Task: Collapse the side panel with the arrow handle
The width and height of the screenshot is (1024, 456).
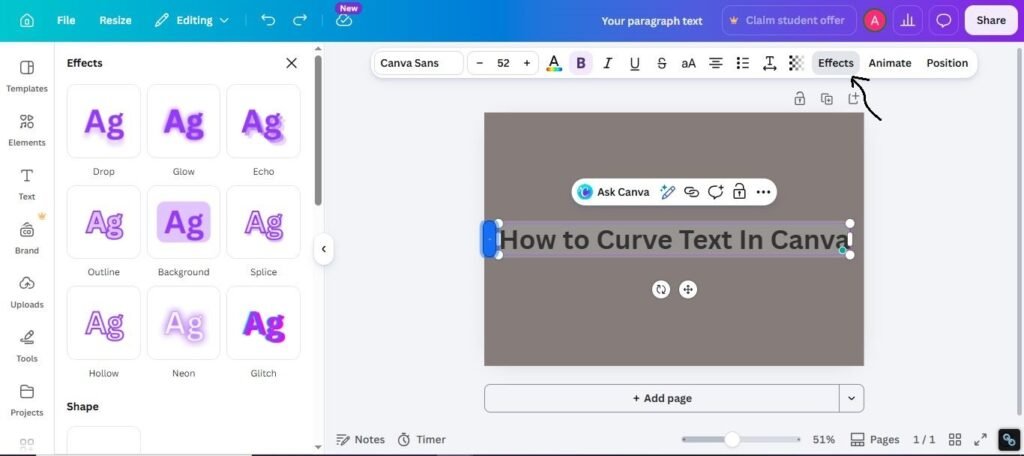Action: 323,249
